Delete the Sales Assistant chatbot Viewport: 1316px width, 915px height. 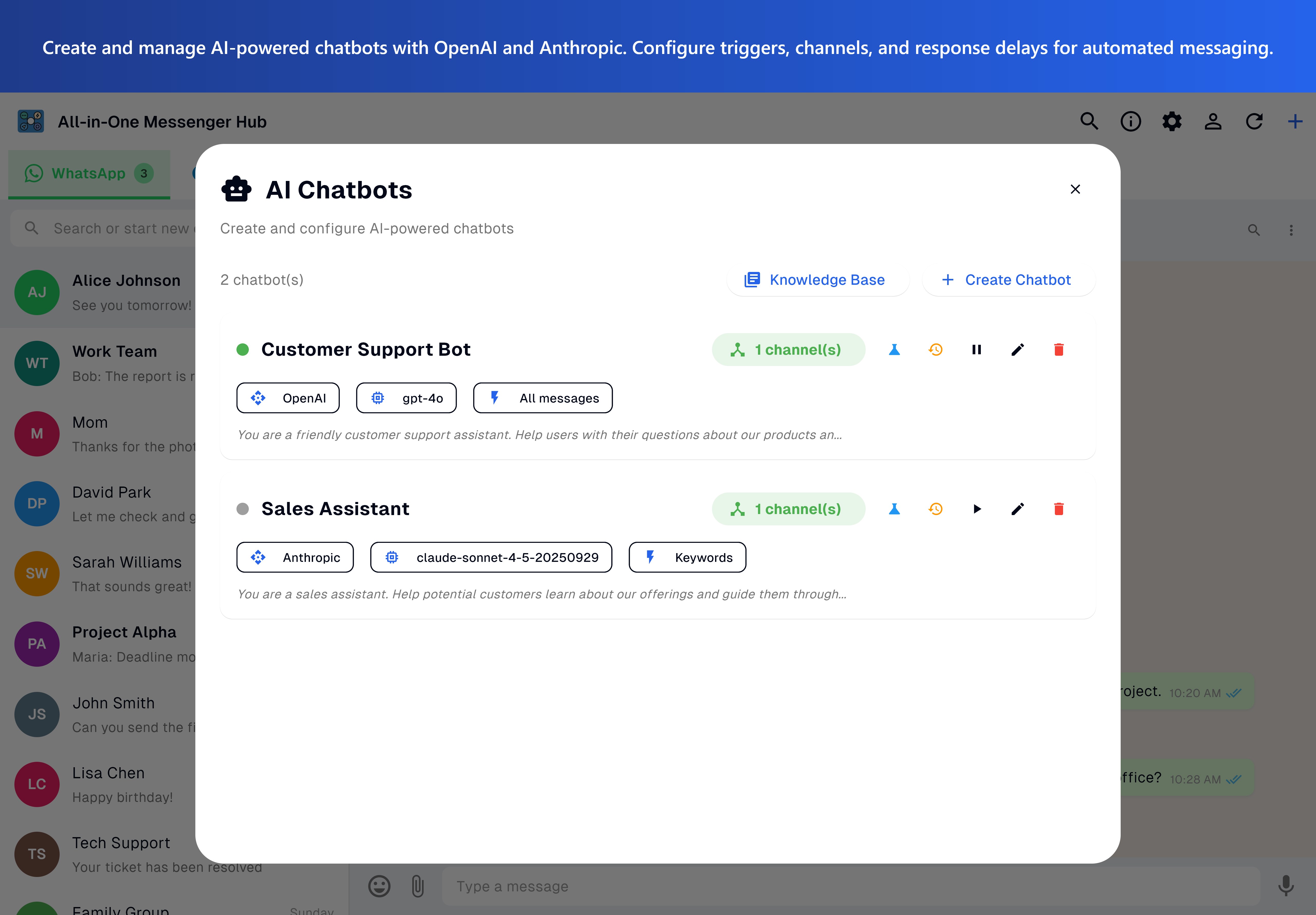1059,509
